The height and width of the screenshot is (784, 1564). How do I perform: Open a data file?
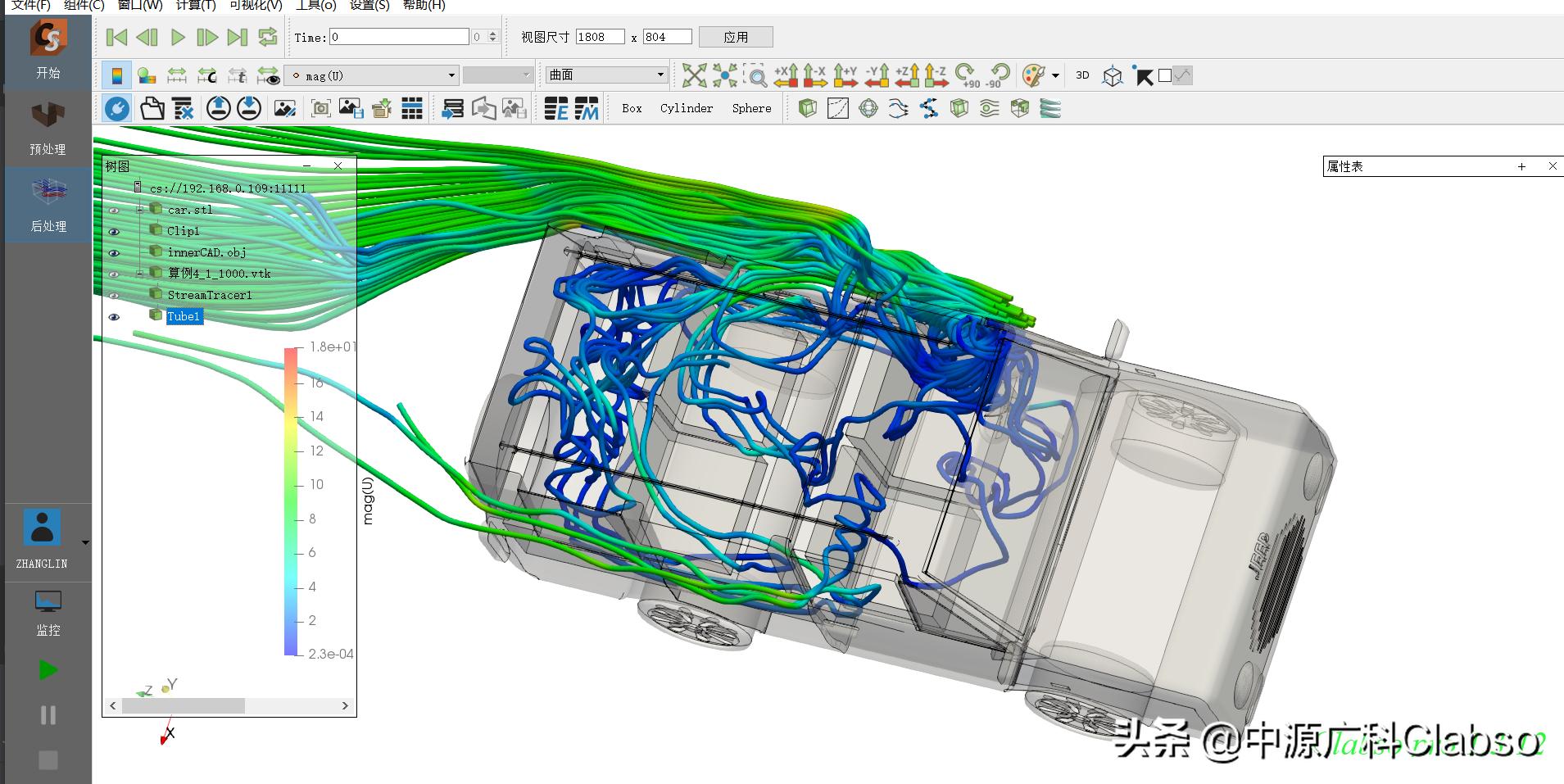[152, 108]
